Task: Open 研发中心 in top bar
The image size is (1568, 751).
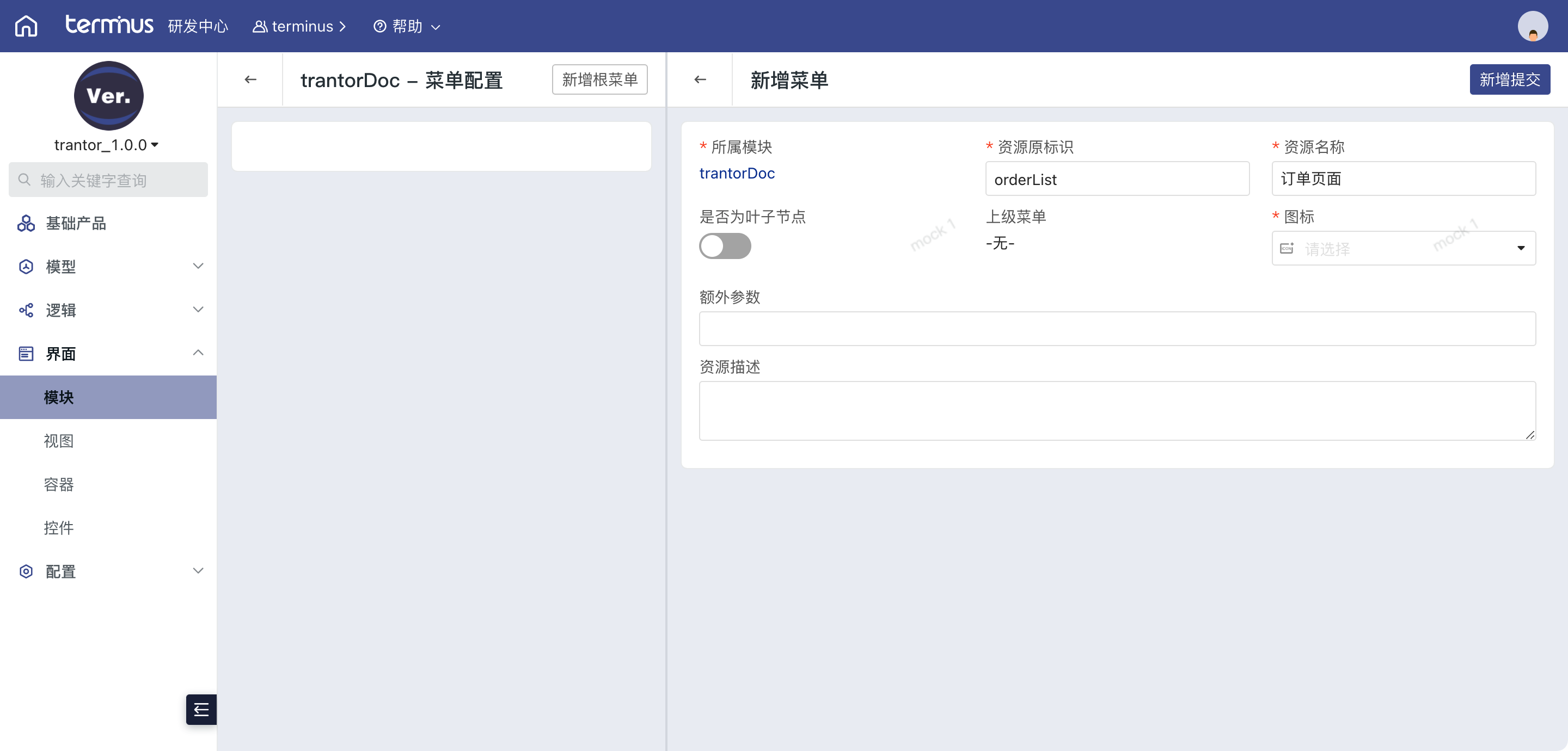Action: [198, 27]
